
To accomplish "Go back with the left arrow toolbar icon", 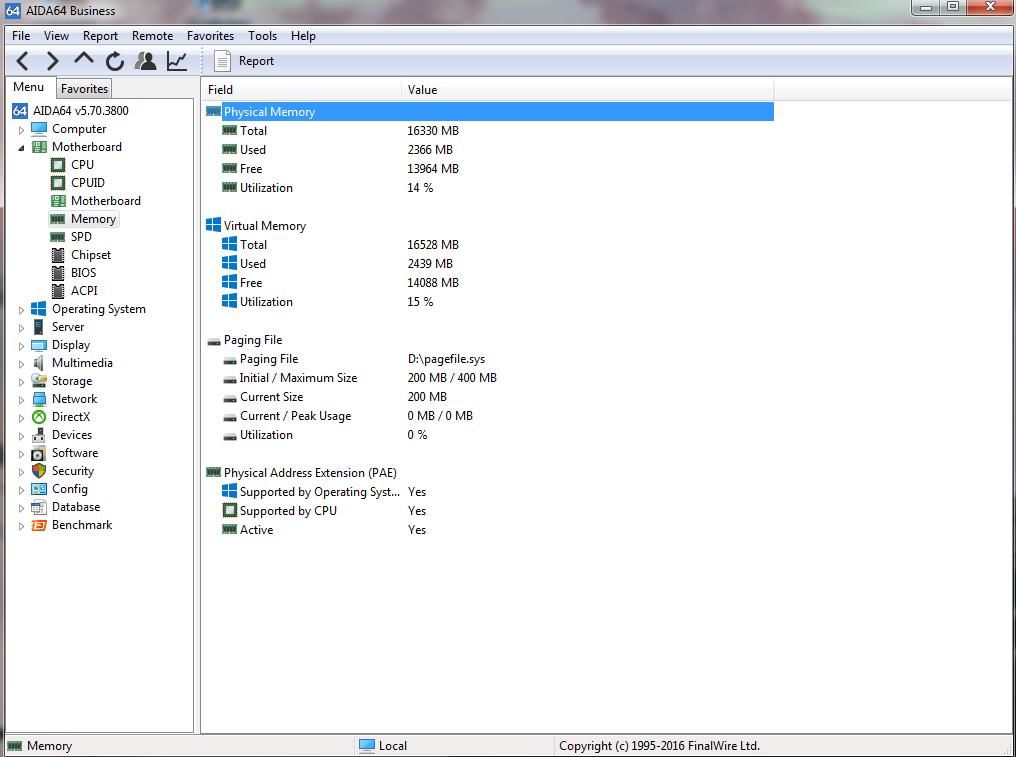I will point(23,61).
